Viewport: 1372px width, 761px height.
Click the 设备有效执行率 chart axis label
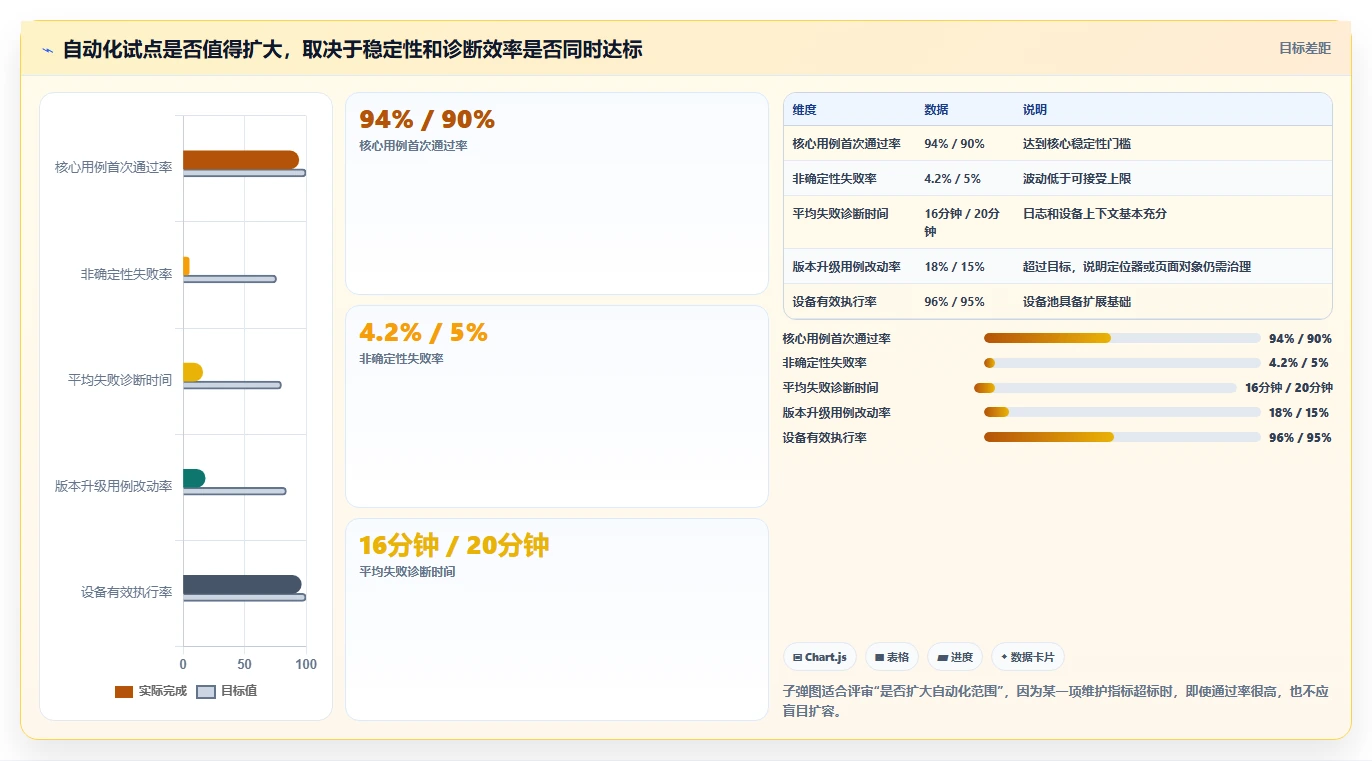(x=126, y=592)
